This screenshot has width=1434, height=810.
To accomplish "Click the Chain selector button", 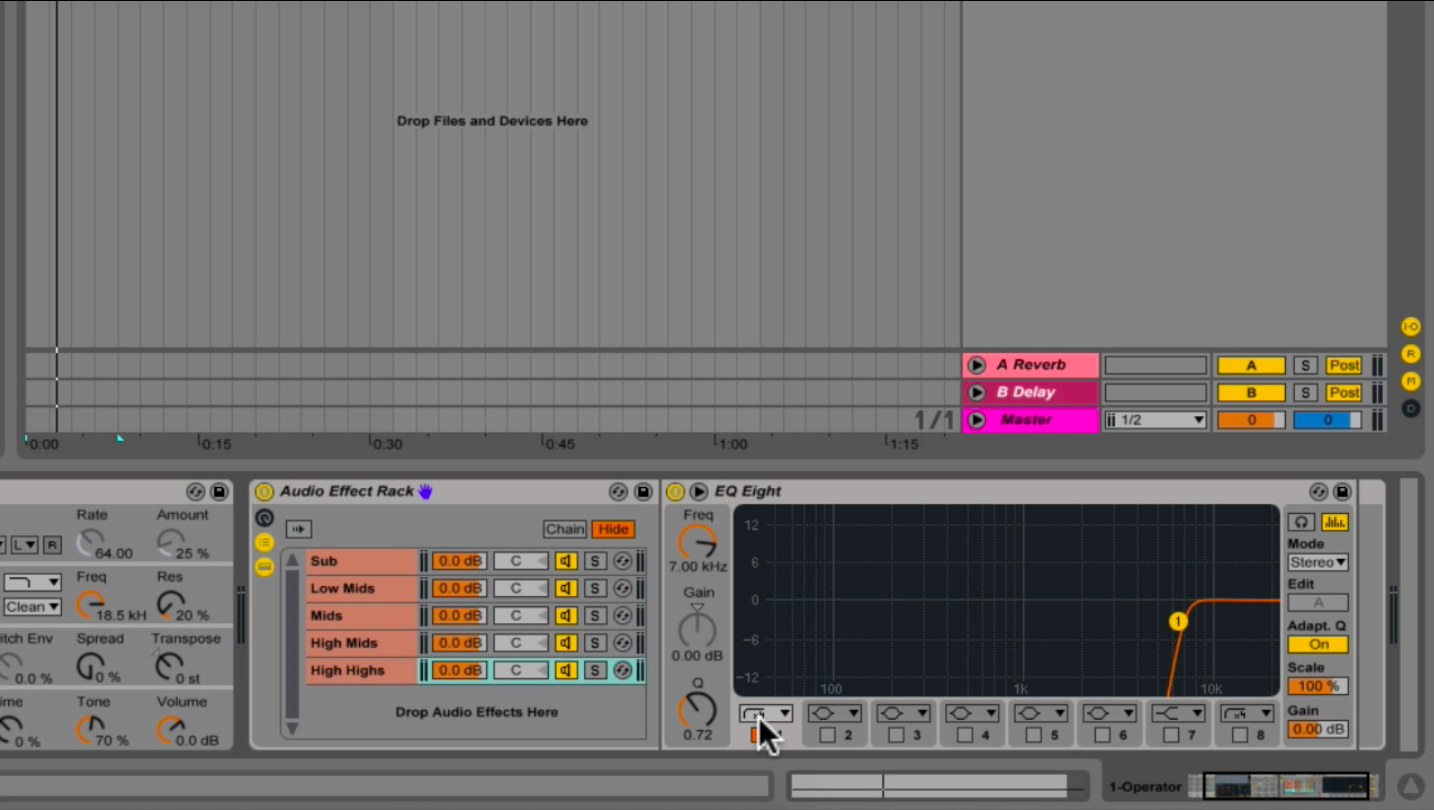I will tap(565, 529).
